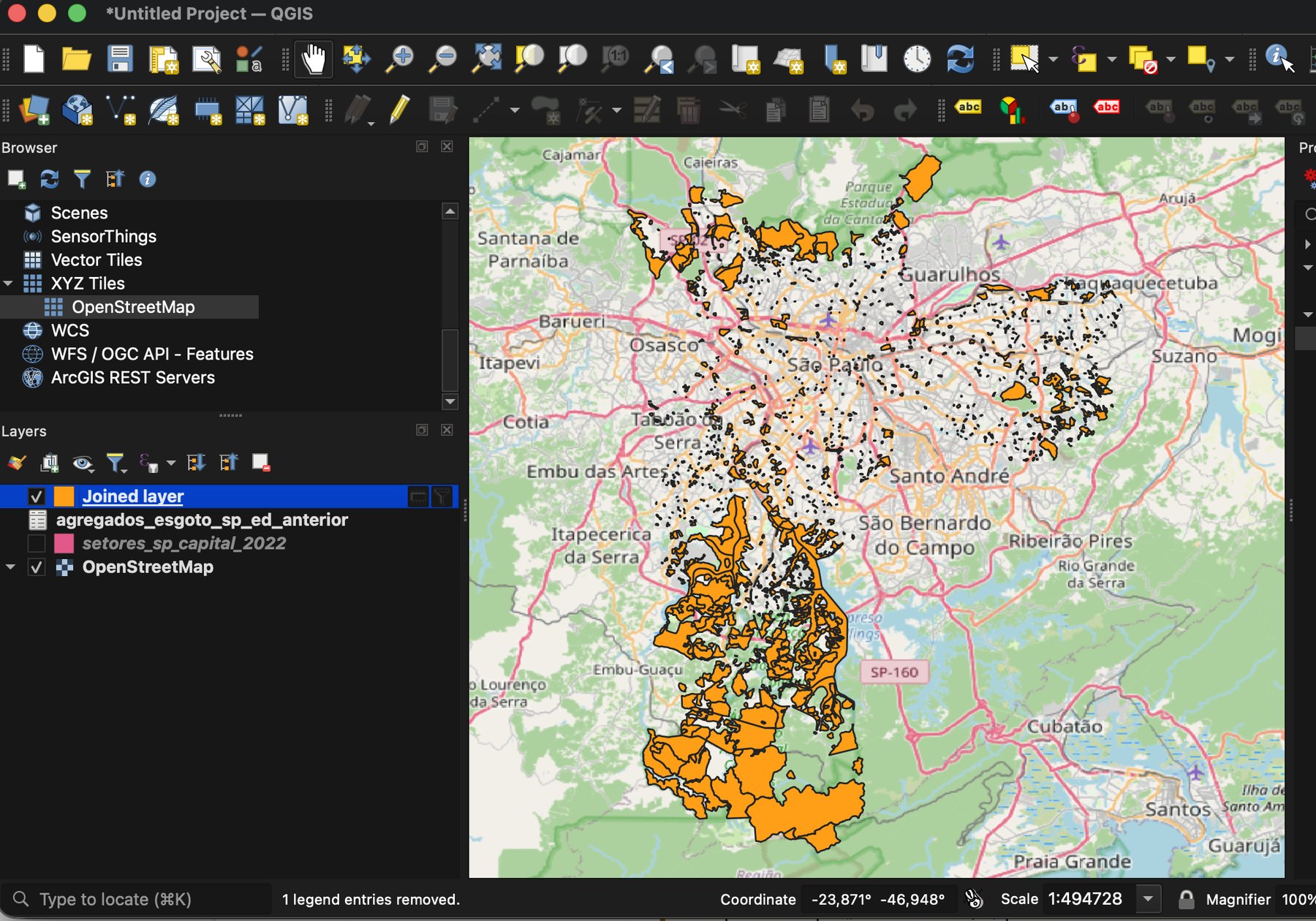Viewport: 1316px width, 921px height.
Task: Collapse the XYZ Tiles tree node
Action: (x=9, y=284)
